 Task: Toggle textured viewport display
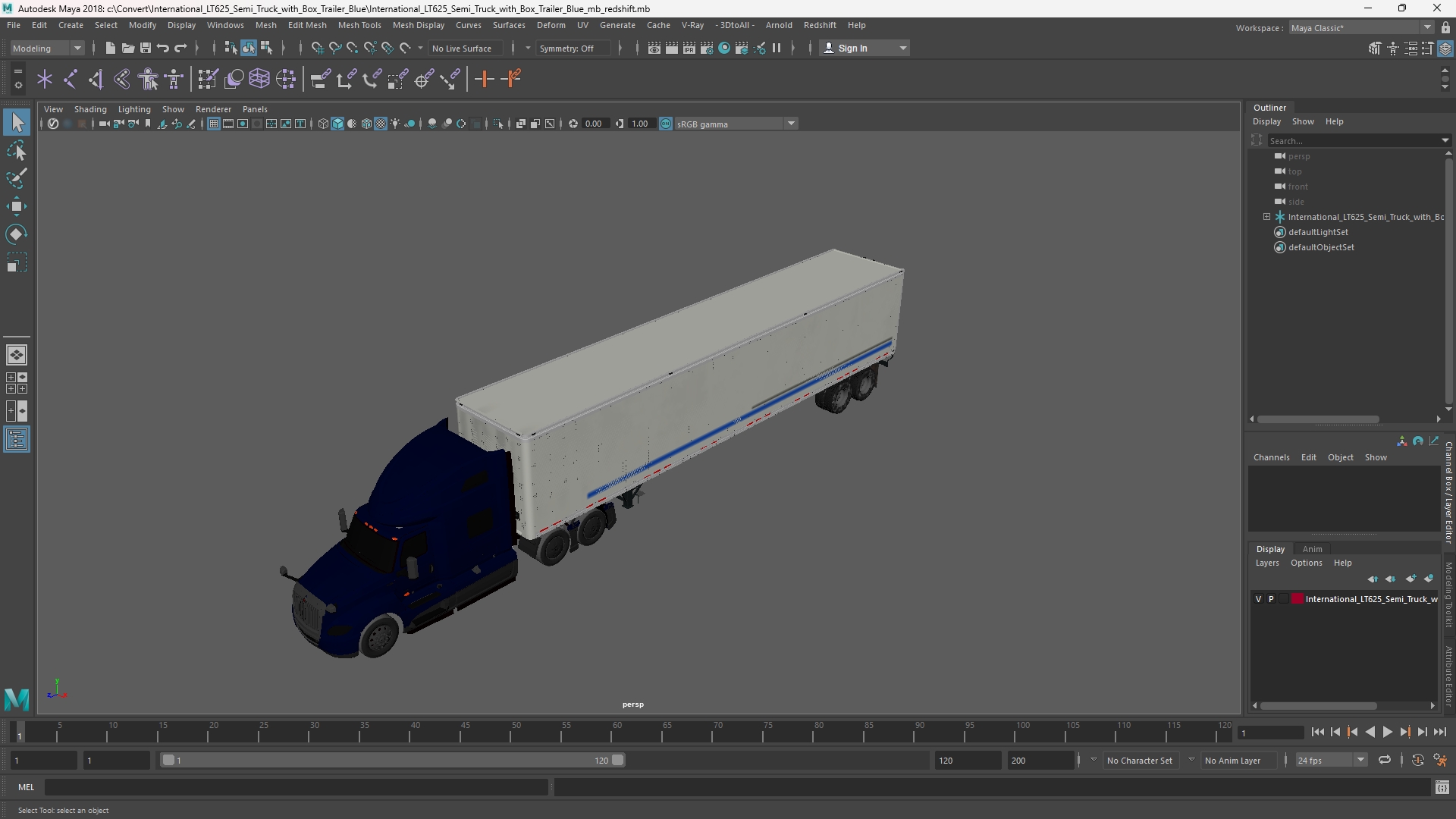click(x=381, y=124)
